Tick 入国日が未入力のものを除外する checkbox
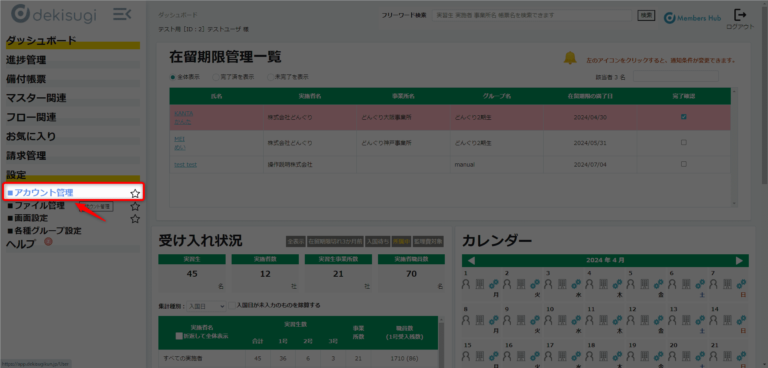Viewport: 768px width, 368px height. tap(232, 305)
